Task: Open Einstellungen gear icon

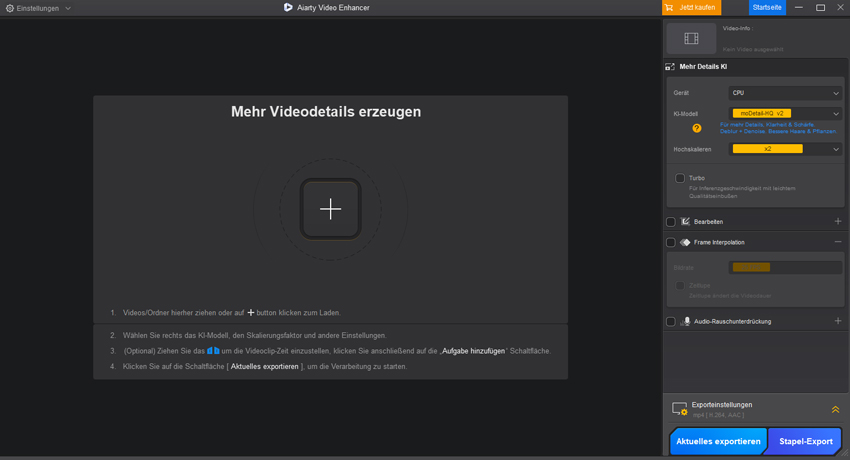Action: [x=9, y=8]
